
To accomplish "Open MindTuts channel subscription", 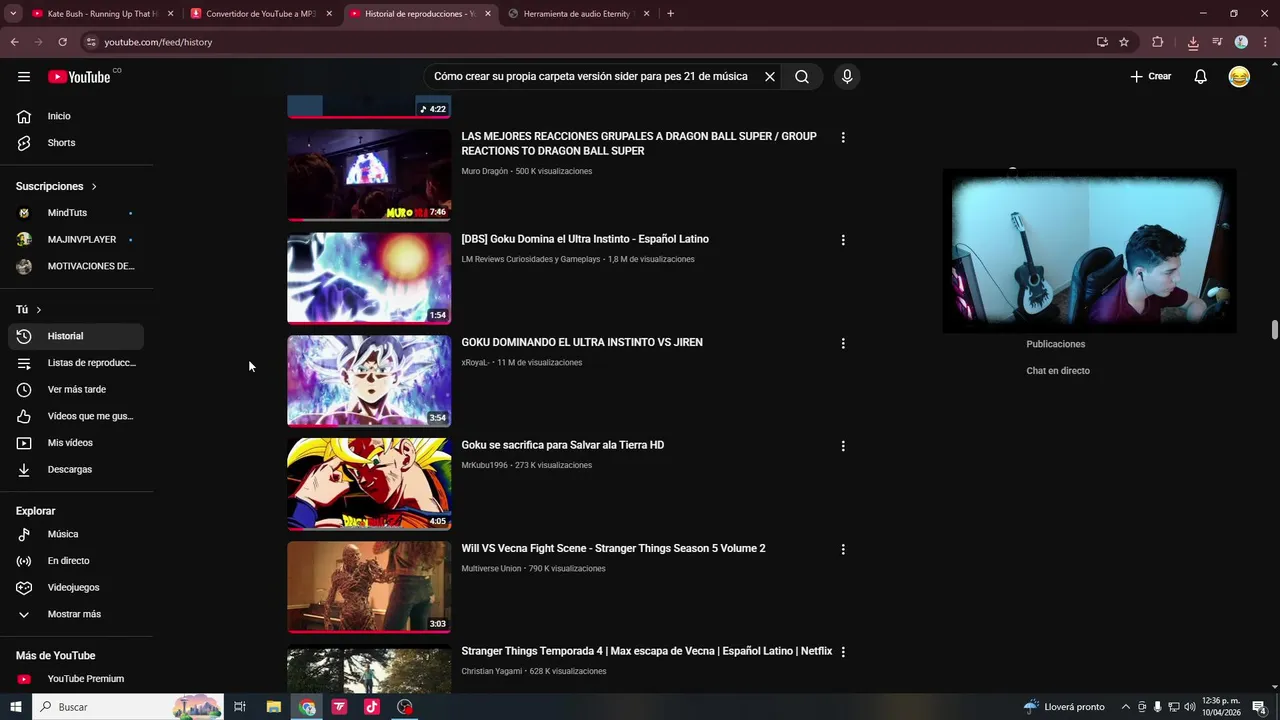I will (76, 213).
